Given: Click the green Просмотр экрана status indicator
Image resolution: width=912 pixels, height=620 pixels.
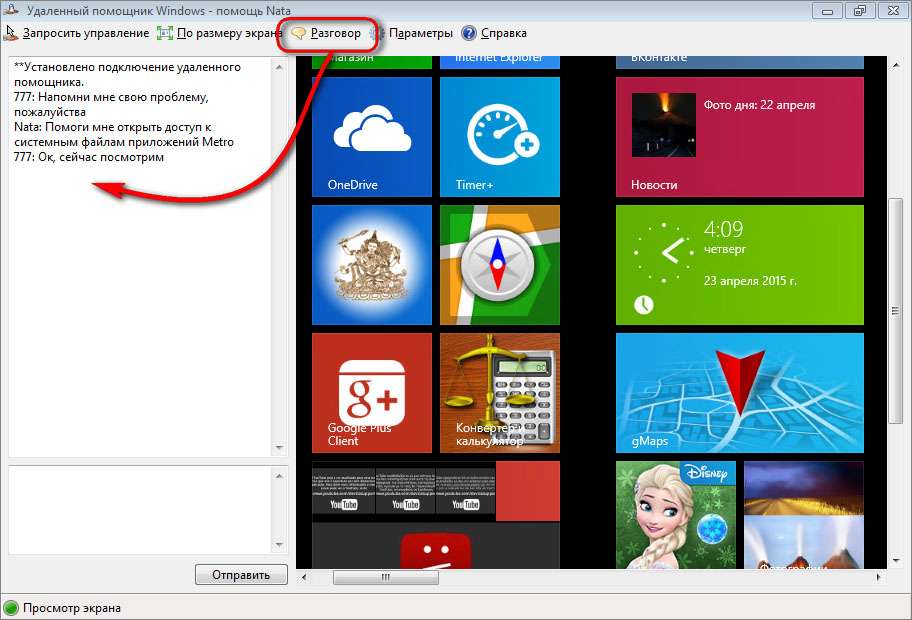Looking at the screenshot, I should point(11,608).
